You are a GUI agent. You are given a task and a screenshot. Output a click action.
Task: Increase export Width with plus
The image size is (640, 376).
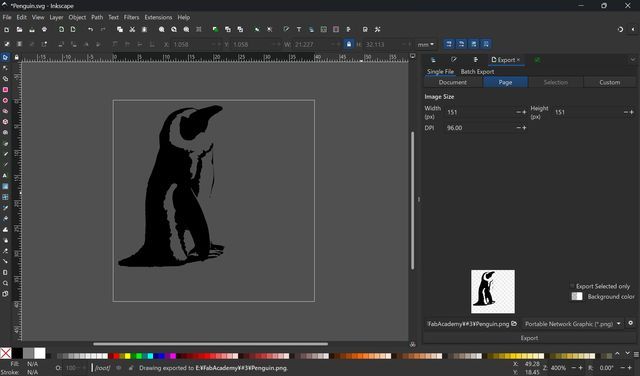coord(524,112)
